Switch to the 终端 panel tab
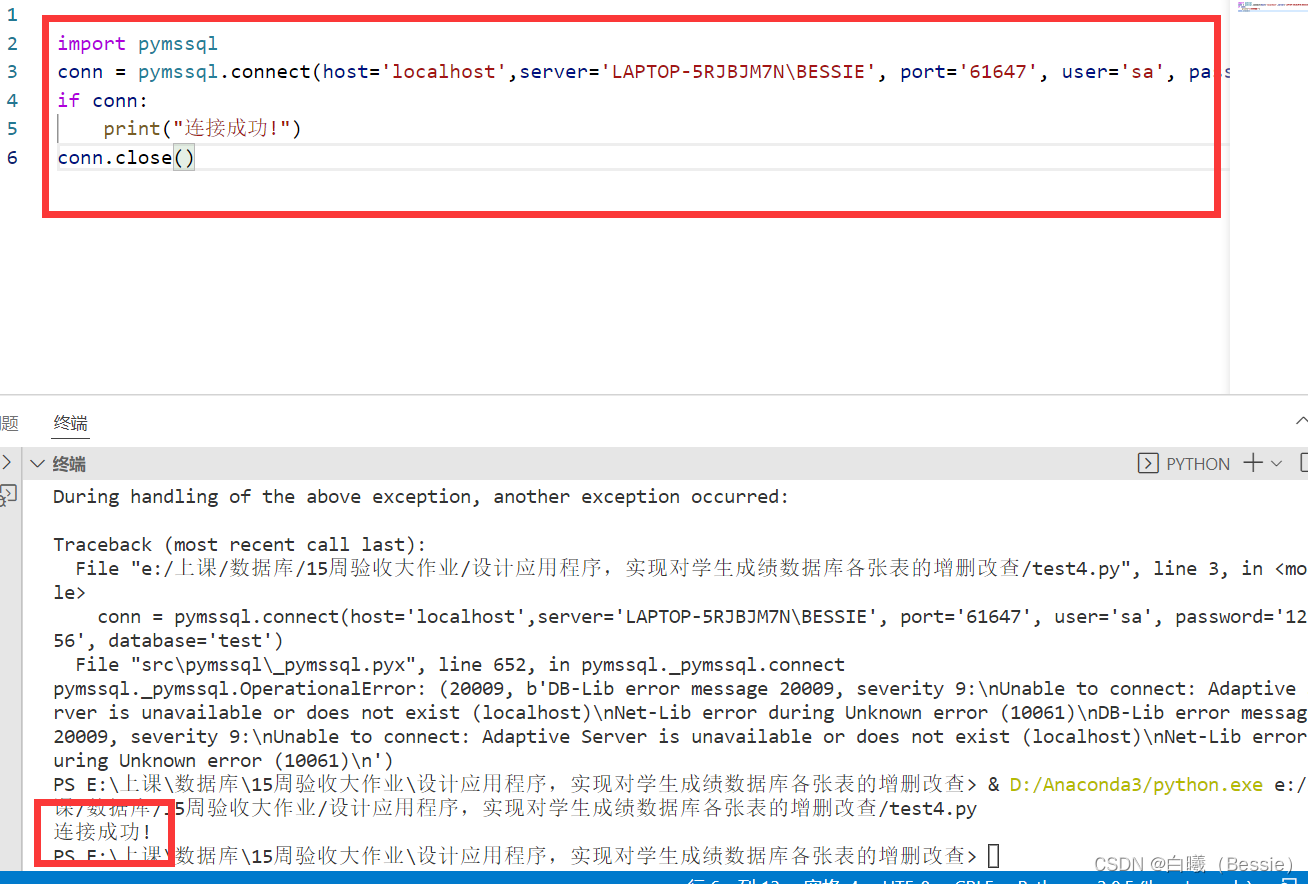This screenshot has height=884, width=1308. click(x=70, y=423)
